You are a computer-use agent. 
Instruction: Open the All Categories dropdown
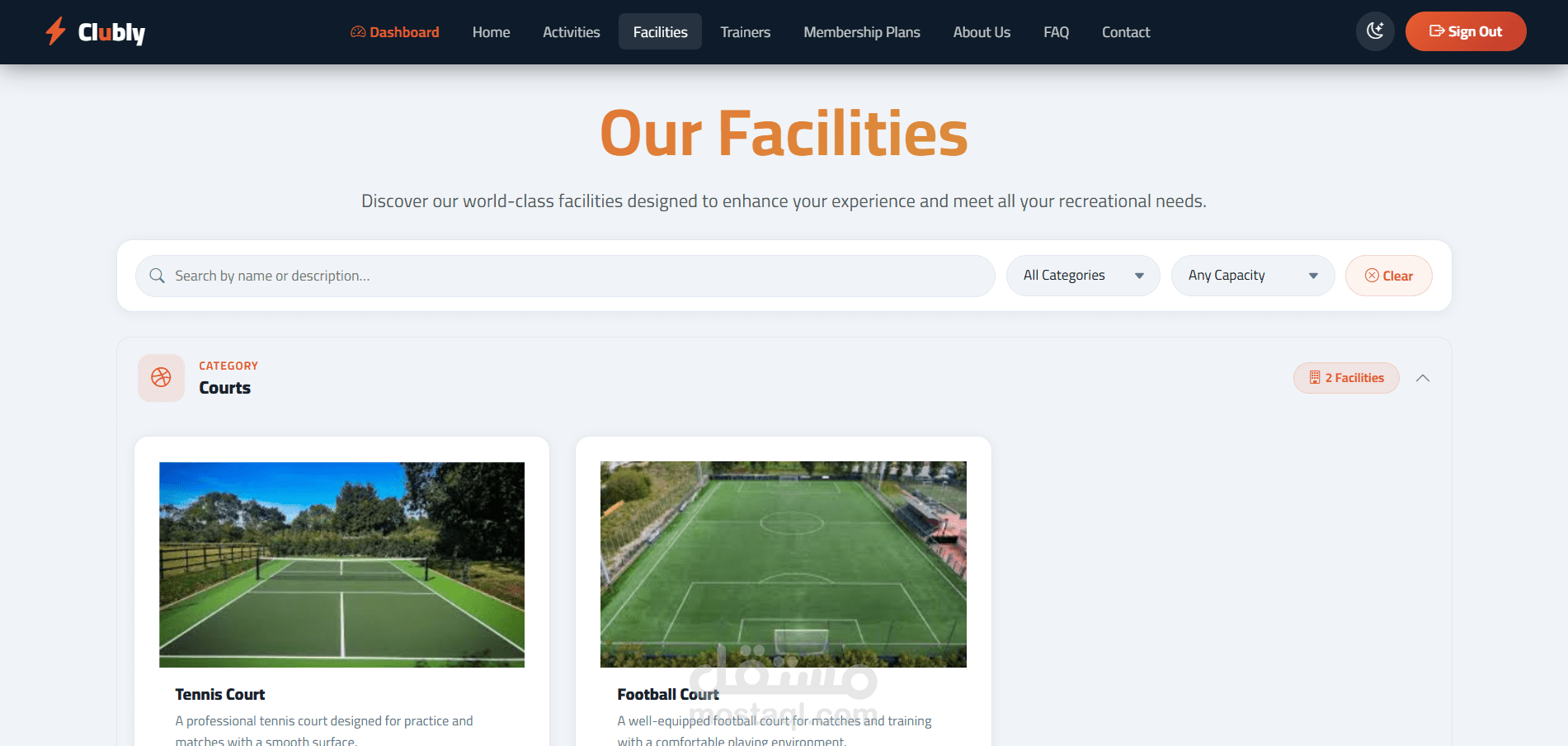pos(1083,276)
